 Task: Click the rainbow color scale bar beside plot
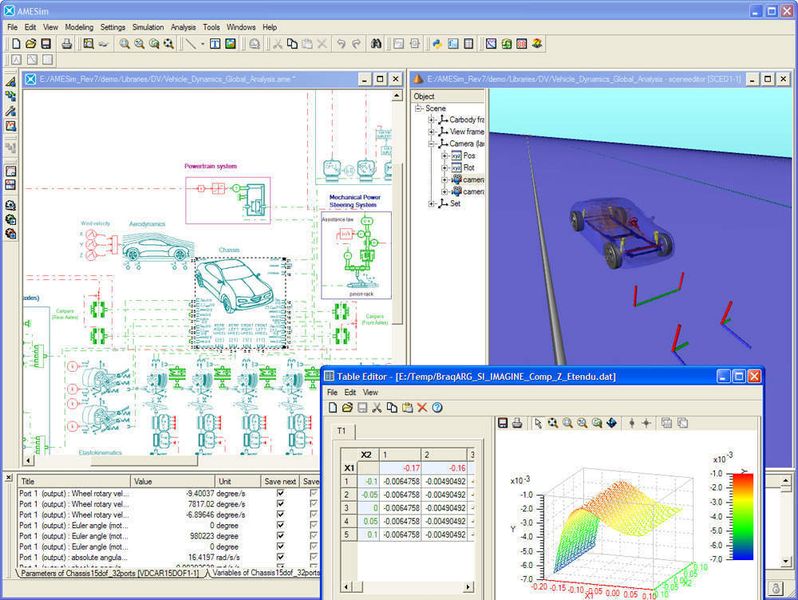coord(743,517)
